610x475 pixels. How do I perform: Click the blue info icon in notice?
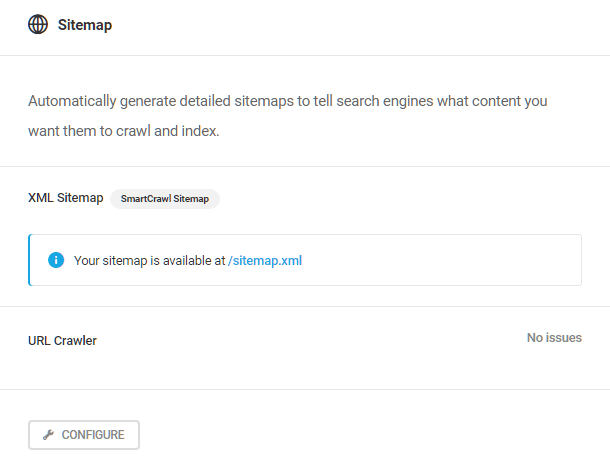(x=56, y=260)
